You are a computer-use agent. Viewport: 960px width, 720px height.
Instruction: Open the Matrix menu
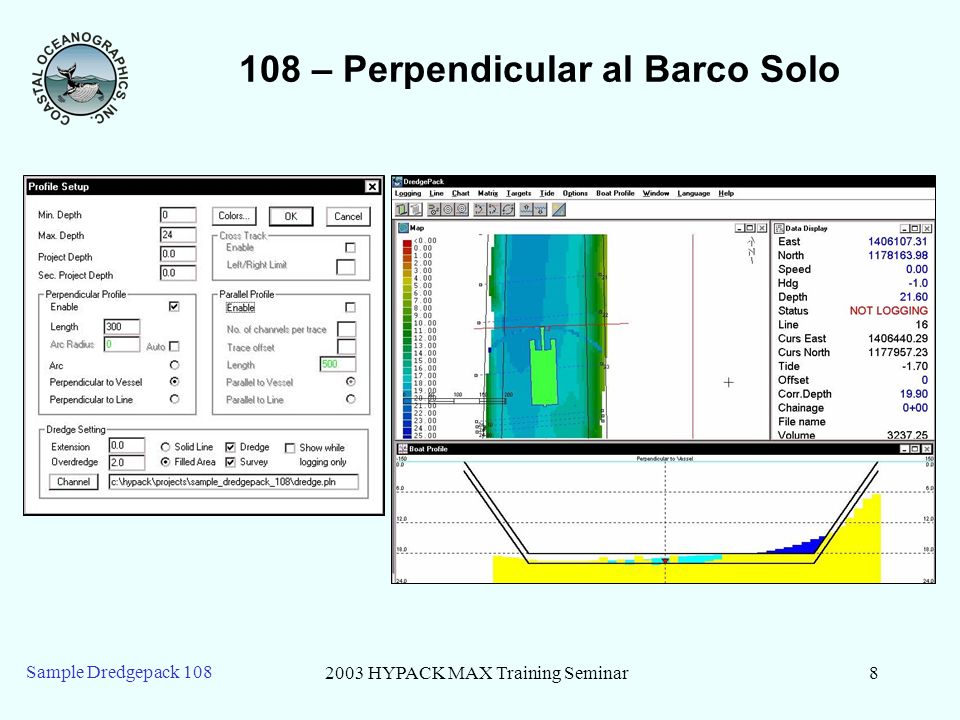[488, 193]
